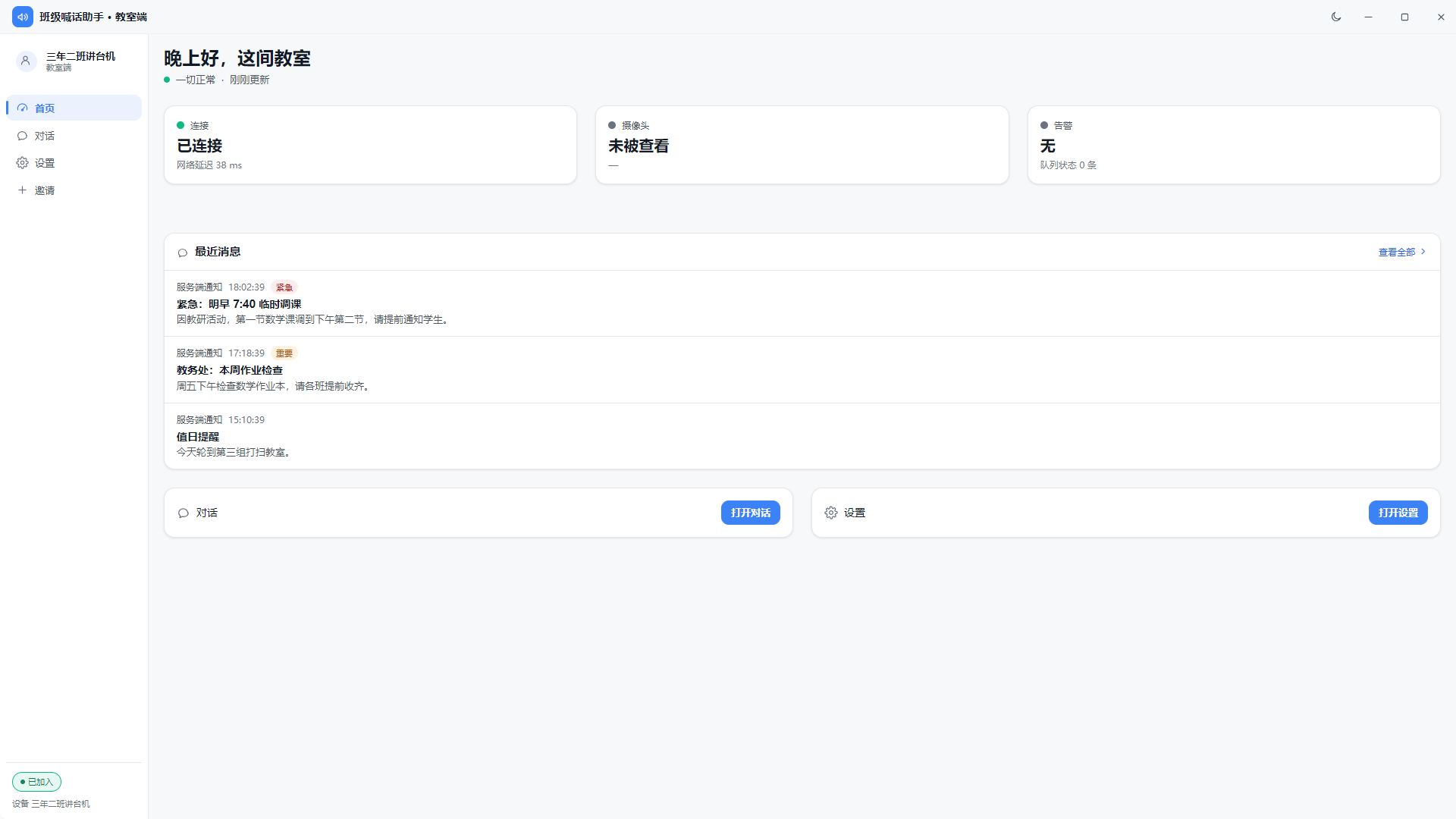Click the gear icon in the 设置 card

tap(831, 513)
